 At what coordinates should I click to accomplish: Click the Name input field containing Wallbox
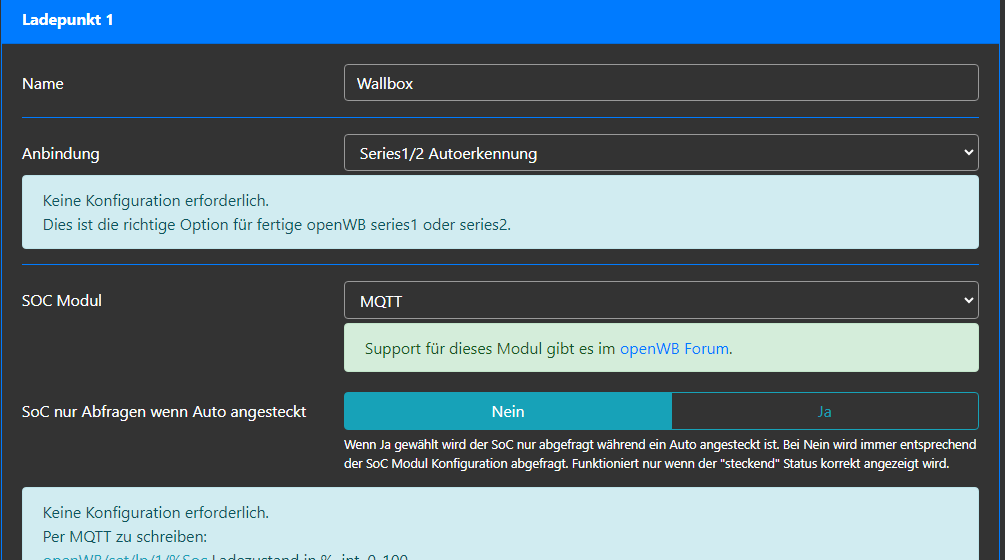pyautogui.click(x=660, y=83)
